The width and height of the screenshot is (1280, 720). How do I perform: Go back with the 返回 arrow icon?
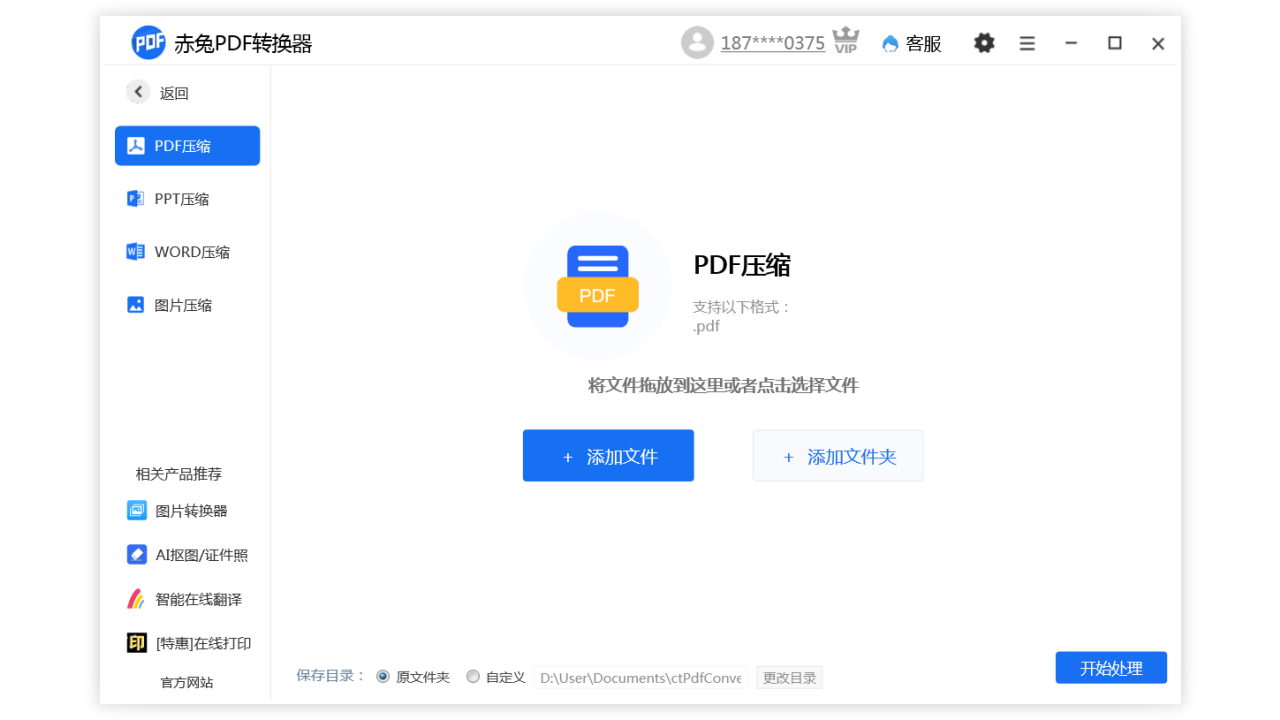click(138, 92)
